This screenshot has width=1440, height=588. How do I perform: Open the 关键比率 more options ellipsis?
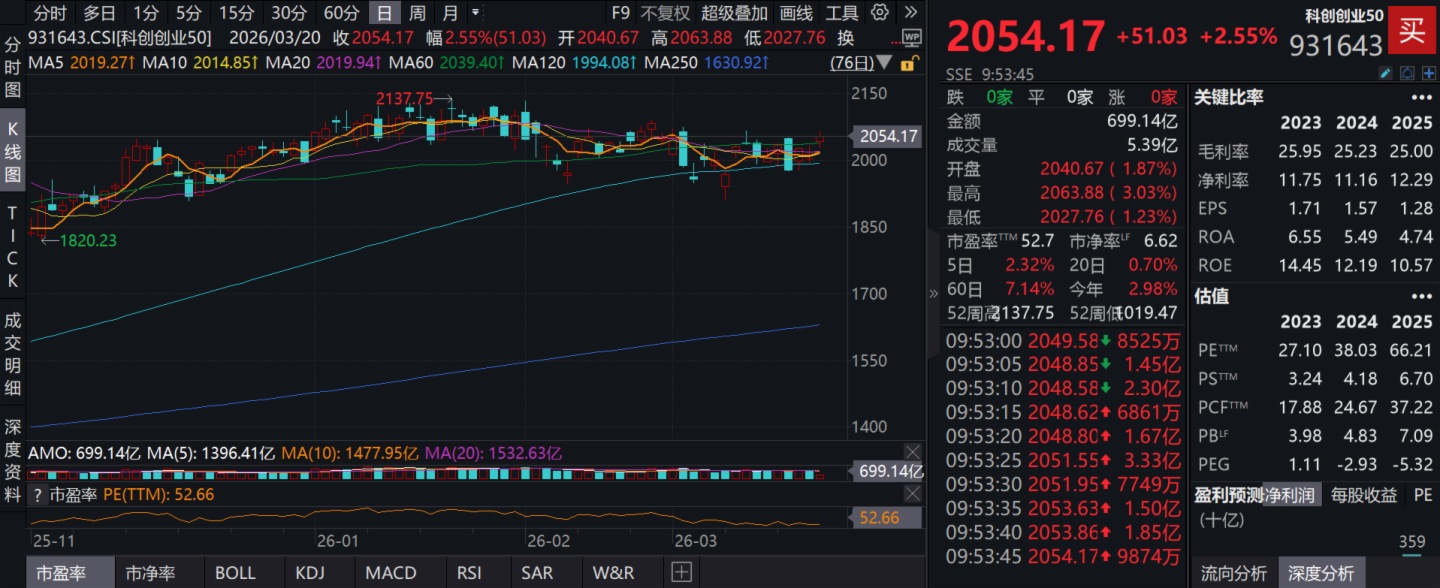(1421, 98)
